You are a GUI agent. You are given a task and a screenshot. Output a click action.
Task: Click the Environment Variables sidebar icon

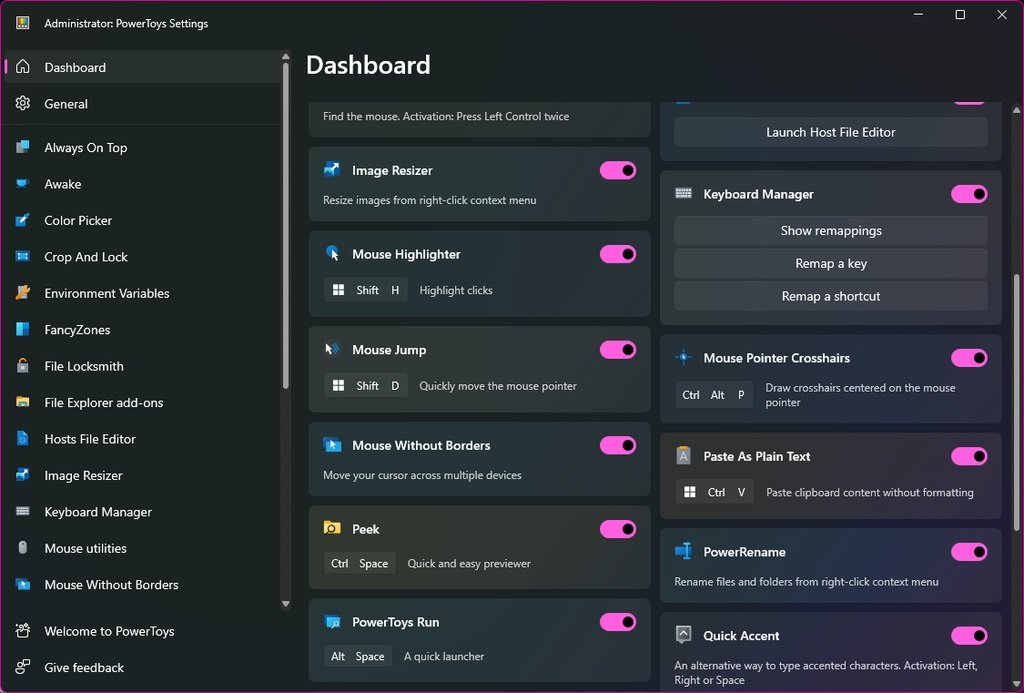pyautogui.click(x=23, y=293)
